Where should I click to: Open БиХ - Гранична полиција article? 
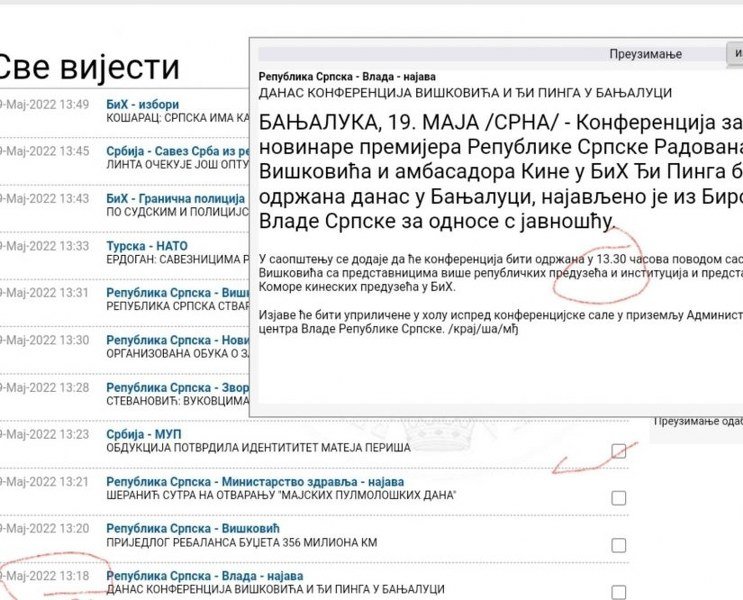click(x=176, y=199)
